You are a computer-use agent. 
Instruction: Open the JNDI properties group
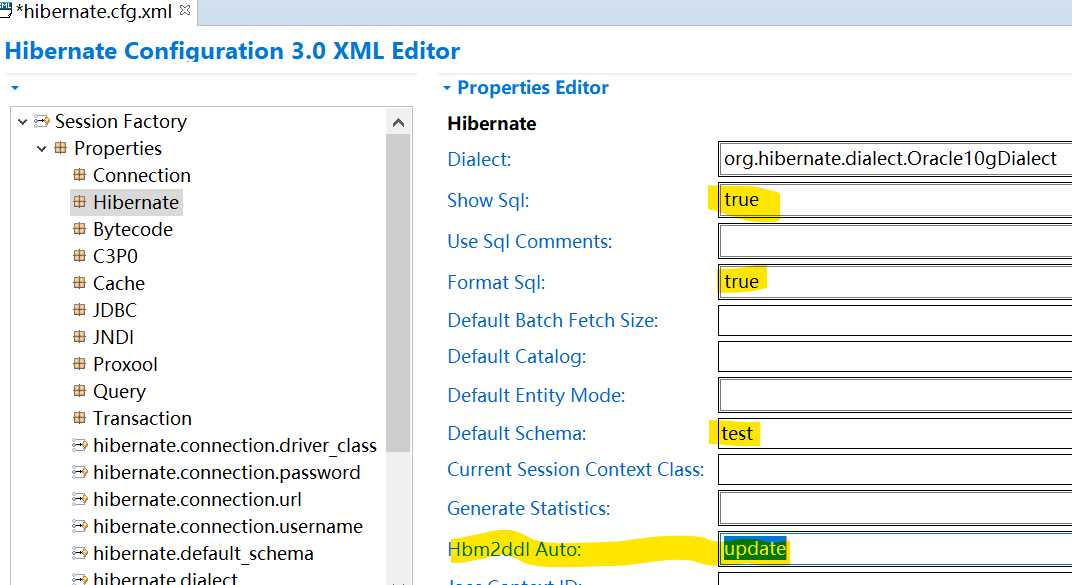113,337
